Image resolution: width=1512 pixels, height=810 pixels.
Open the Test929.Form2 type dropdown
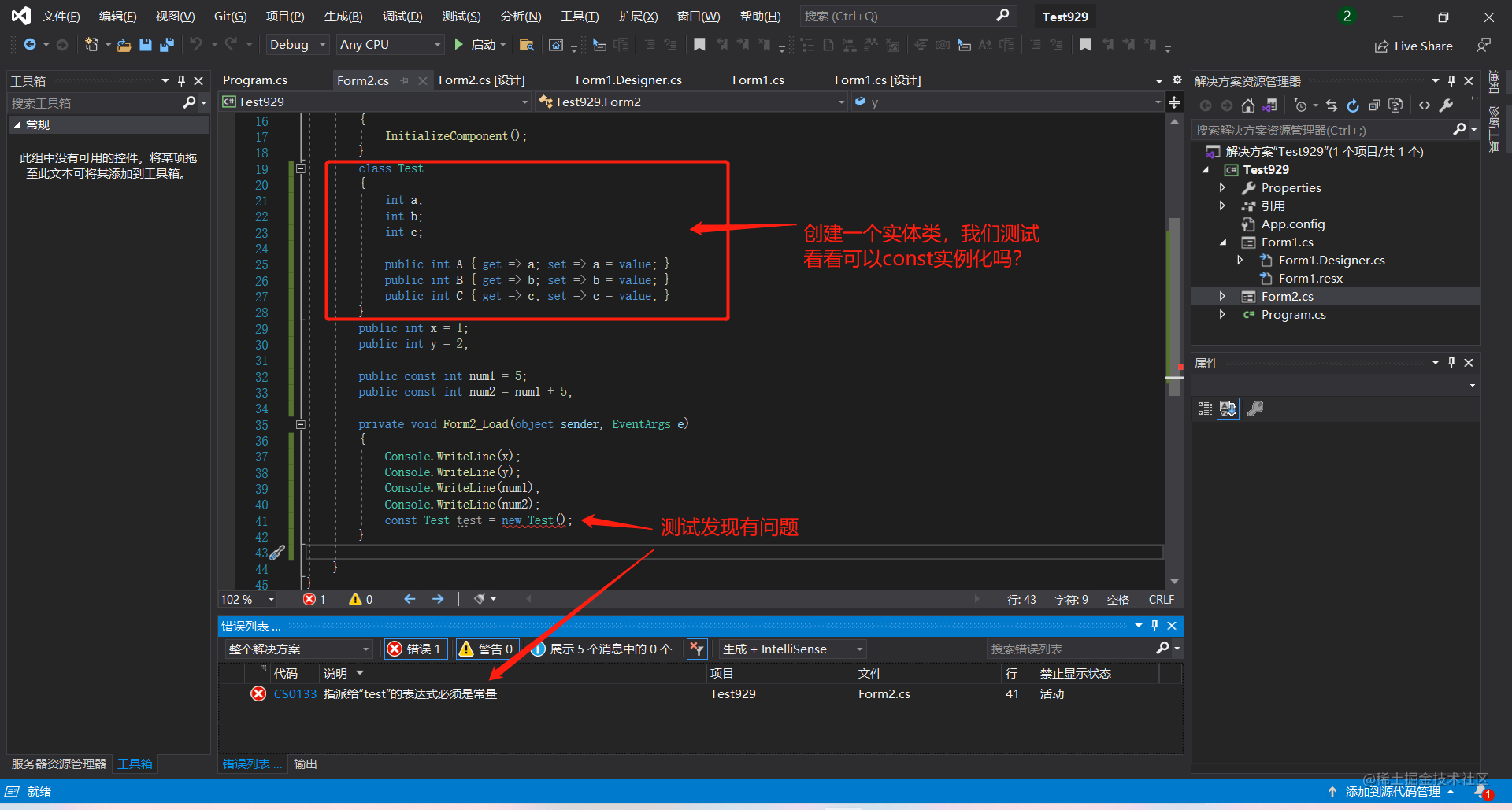(691, 102)
